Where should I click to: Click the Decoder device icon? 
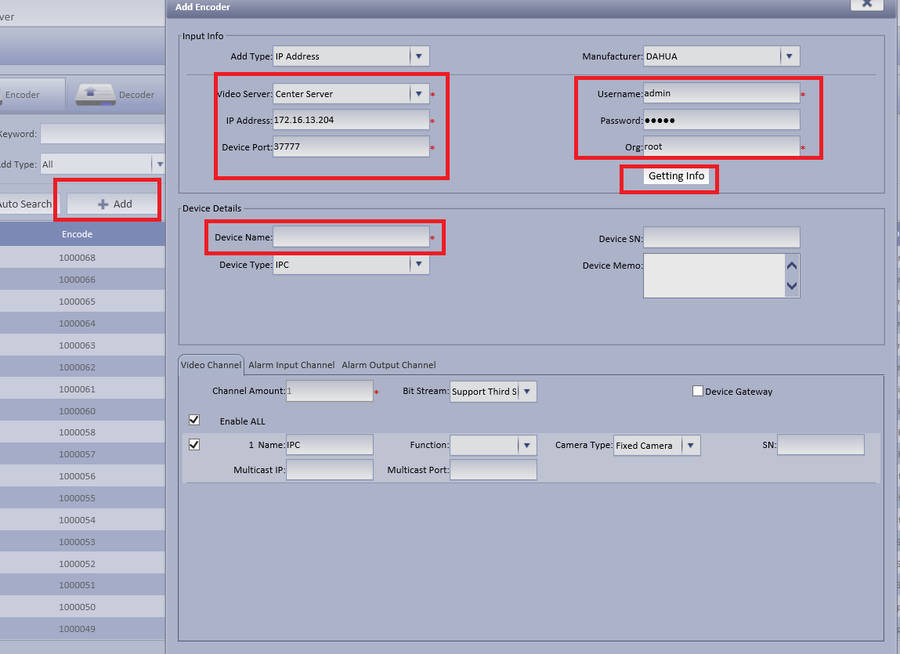click(x=96, y=95)
